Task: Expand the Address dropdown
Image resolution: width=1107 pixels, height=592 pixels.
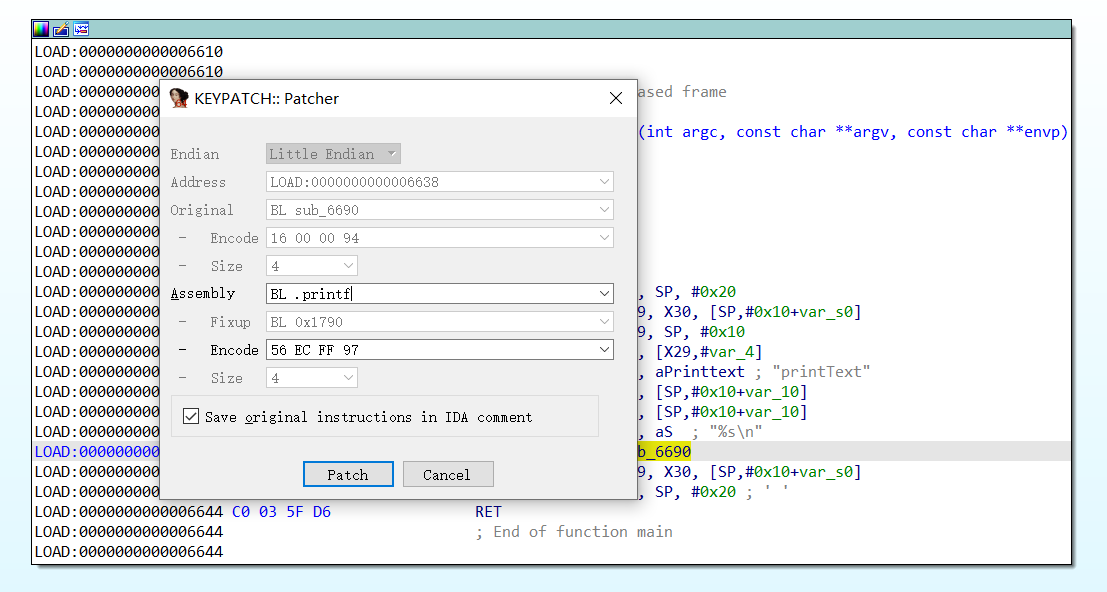Action: 603,182
